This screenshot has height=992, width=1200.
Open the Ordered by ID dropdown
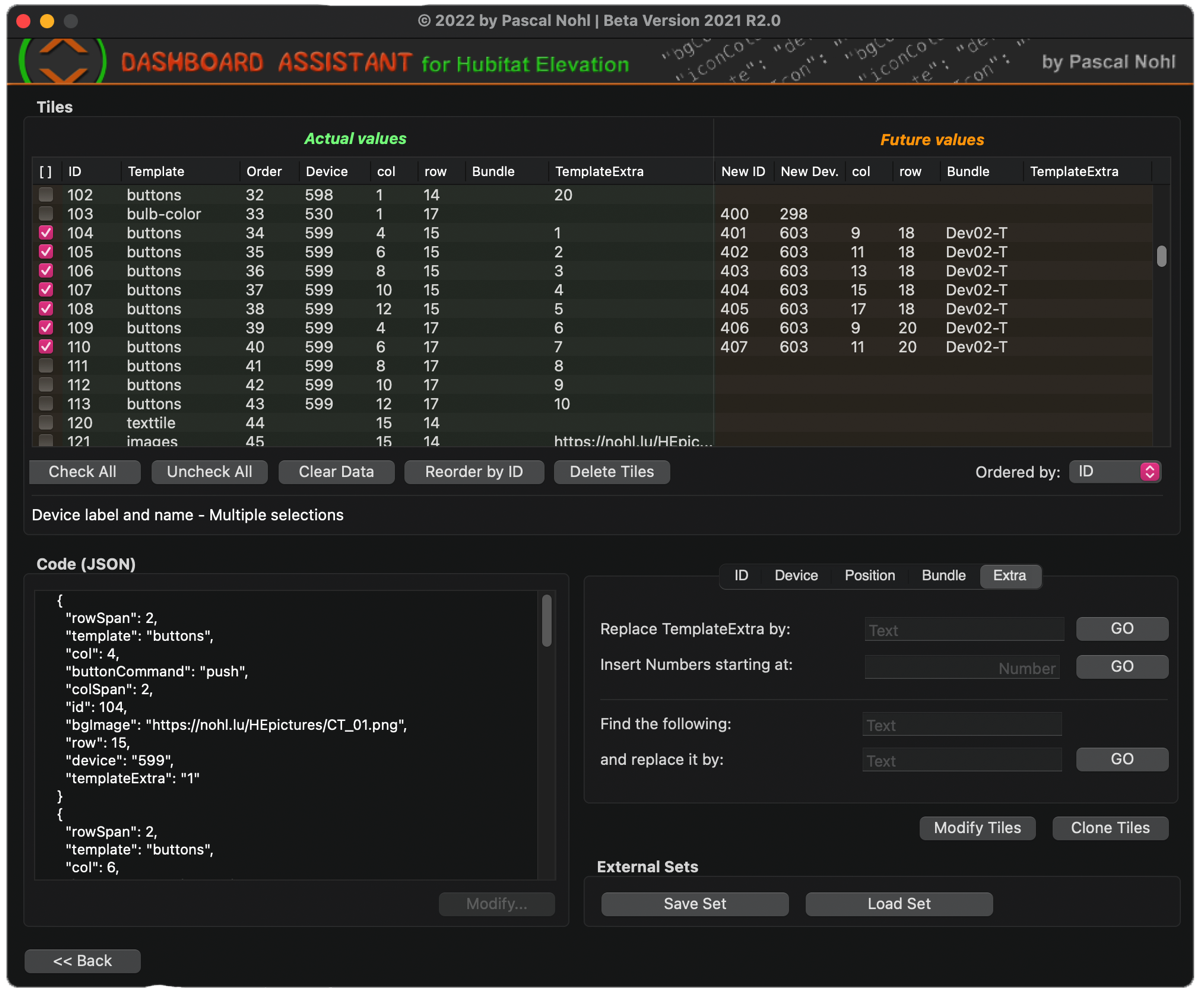(1115, 472)
